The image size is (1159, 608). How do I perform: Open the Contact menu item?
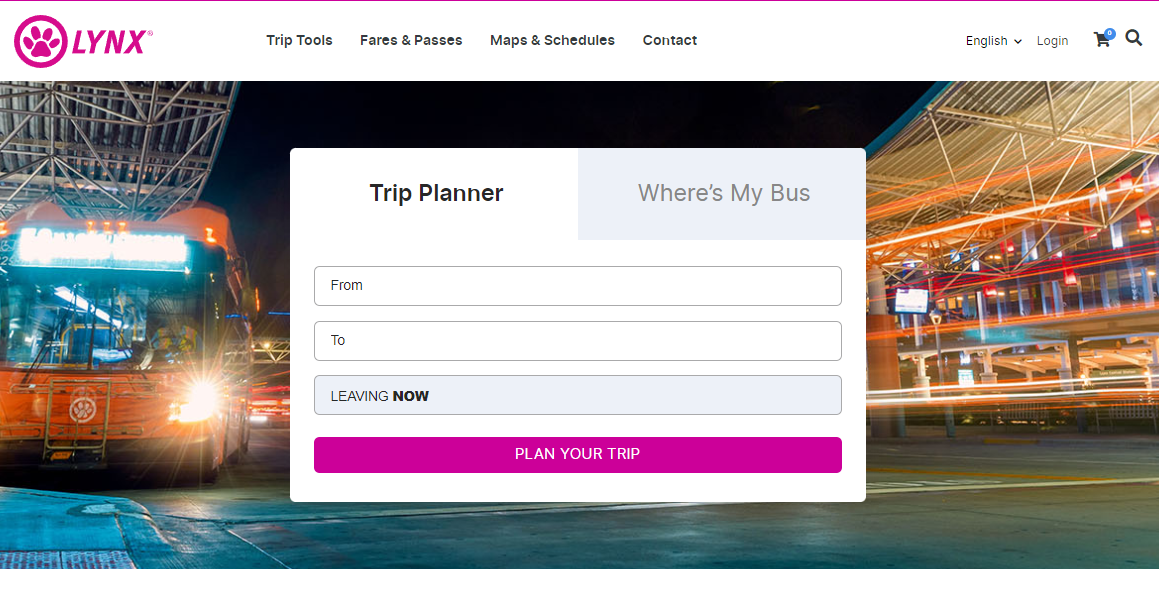point(669,41)
